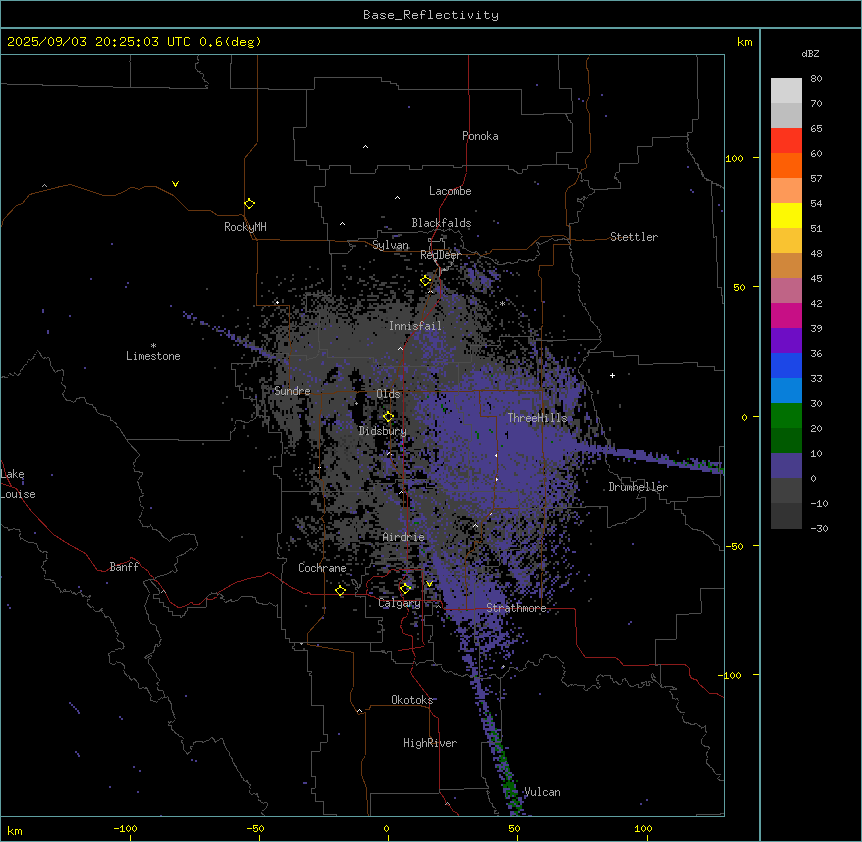The height and width of the screenshot is (842, 862).
Task: Click the Limestone label
Action: pos(153,356)
